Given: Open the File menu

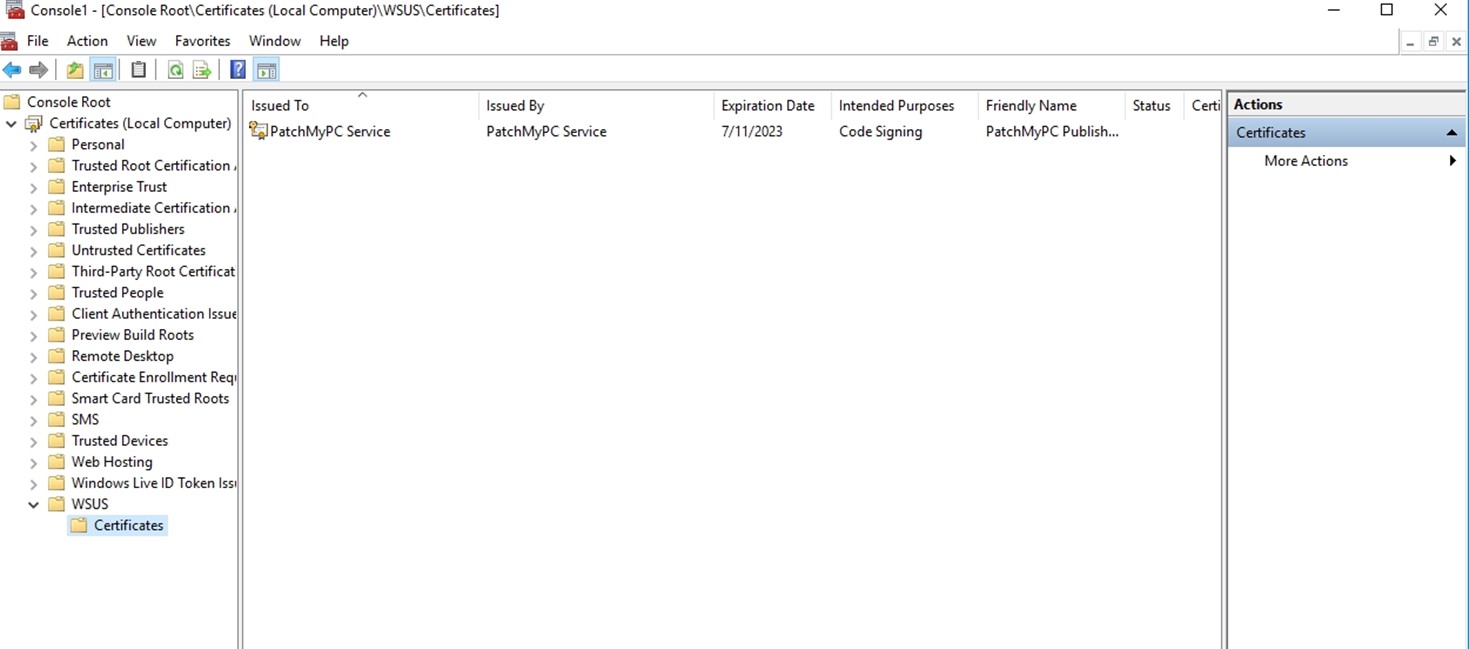Looking at the screenshot, I should point(38,41).
